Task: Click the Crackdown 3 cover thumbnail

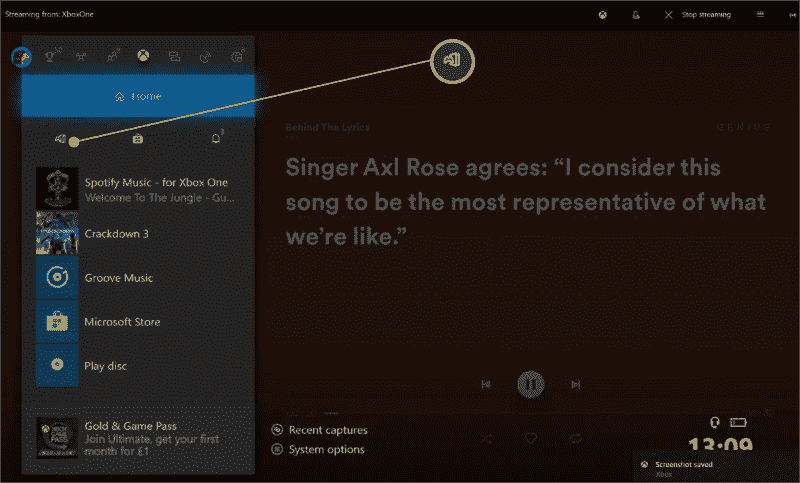Action: point(57,234)
